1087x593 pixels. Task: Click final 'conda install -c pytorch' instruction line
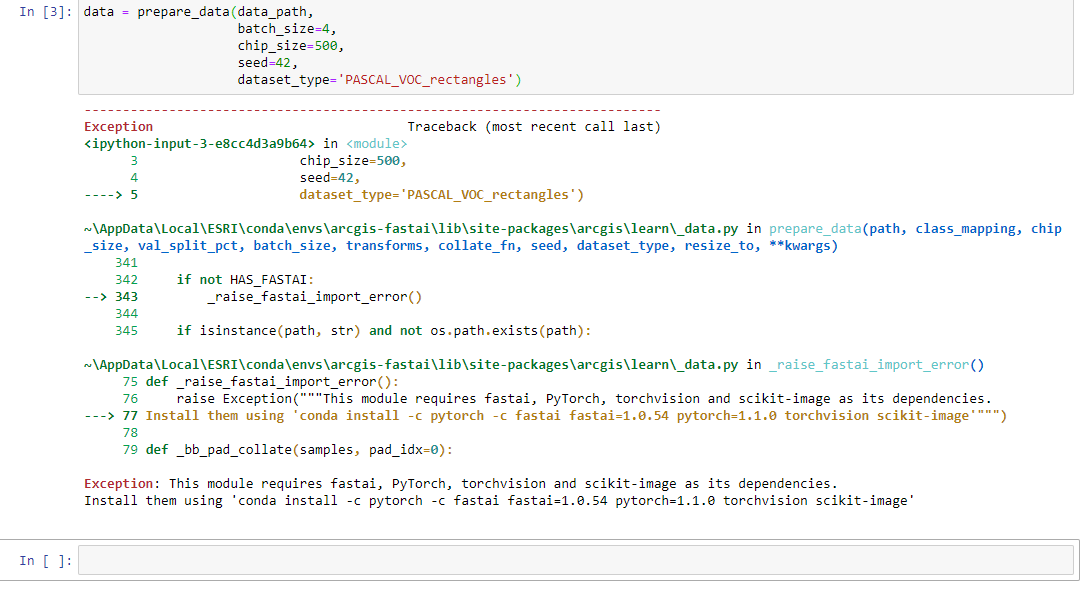pos(499,501)
